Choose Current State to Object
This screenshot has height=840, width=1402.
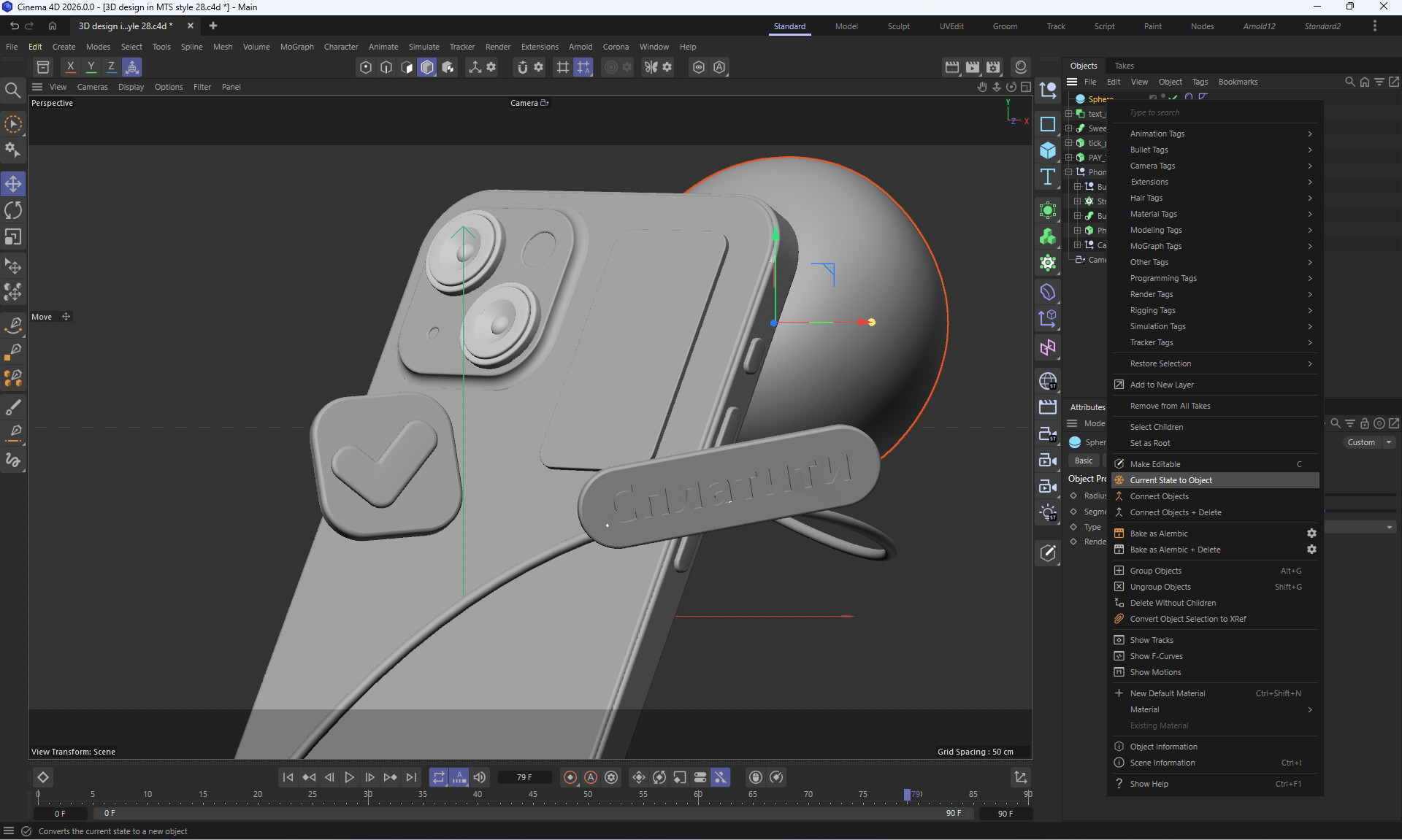[x=1171, y=480]
